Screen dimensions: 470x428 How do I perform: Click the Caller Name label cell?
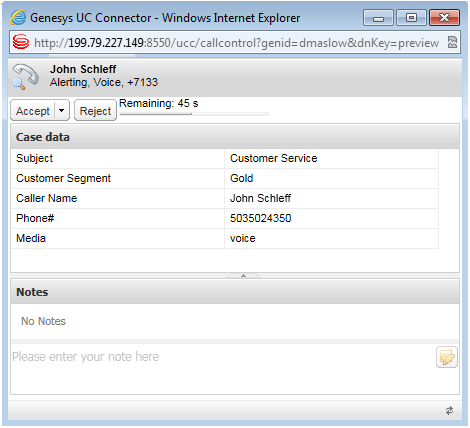(118, 199)
